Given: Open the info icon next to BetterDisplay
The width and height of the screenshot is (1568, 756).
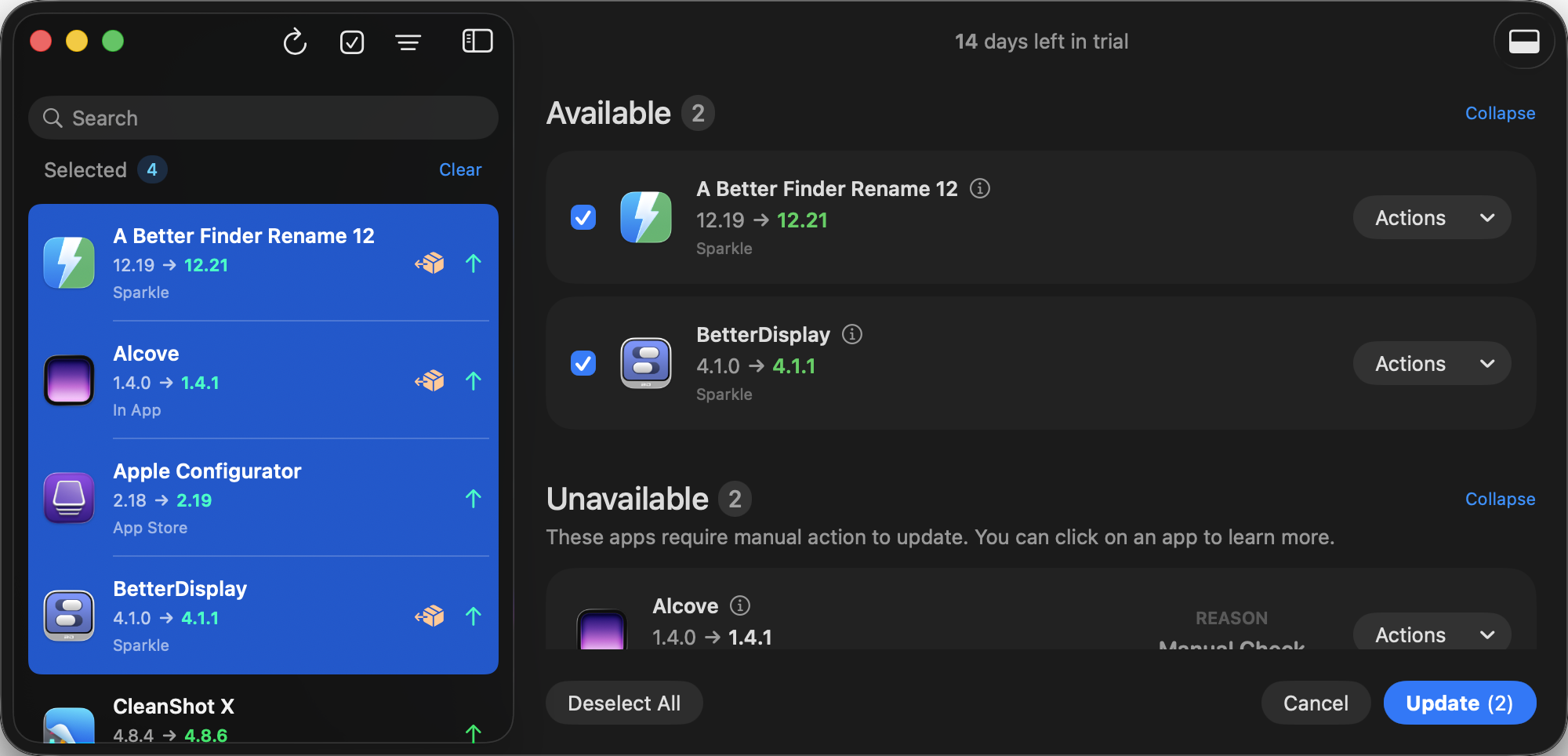Looking at the screenshot, I should 852,334.
